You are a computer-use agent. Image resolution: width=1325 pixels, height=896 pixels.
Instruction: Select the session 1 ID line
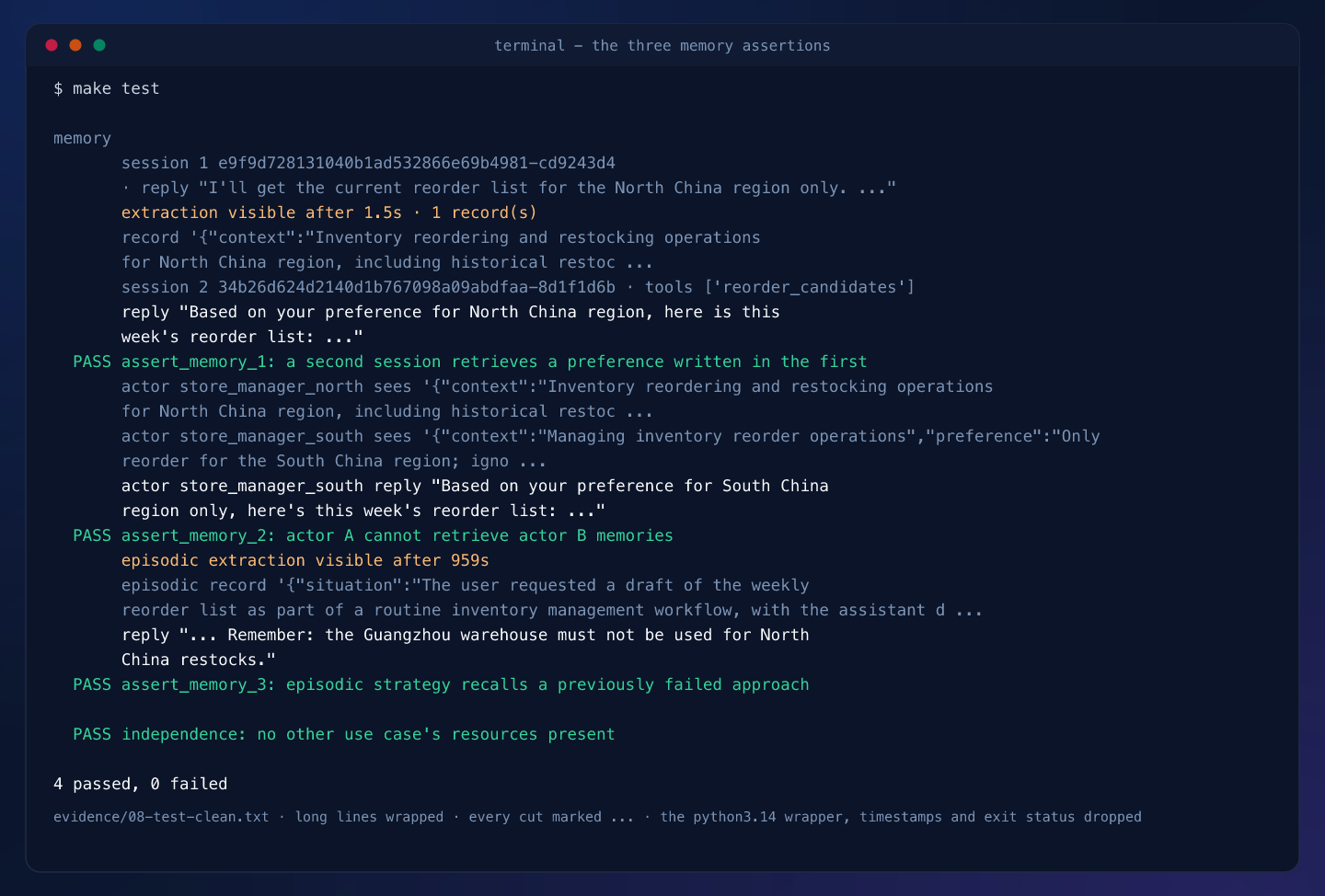pyautogui.click(x=368, y=163)
